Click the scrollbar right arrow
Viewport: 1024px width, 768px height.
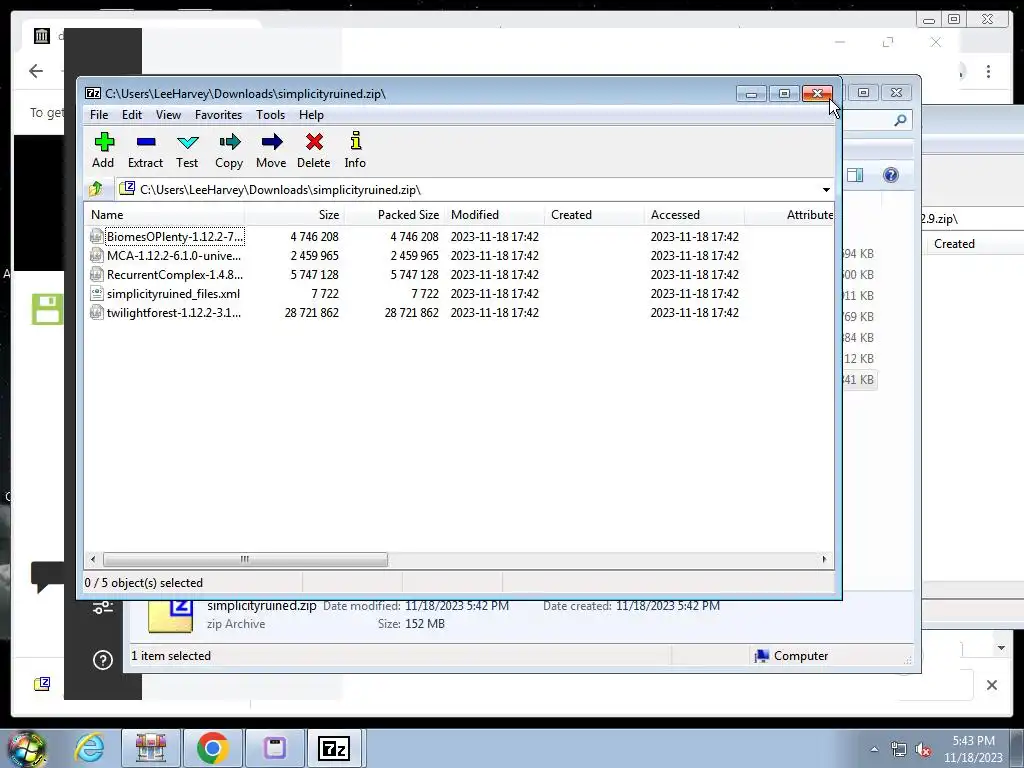tap(824, 560)
